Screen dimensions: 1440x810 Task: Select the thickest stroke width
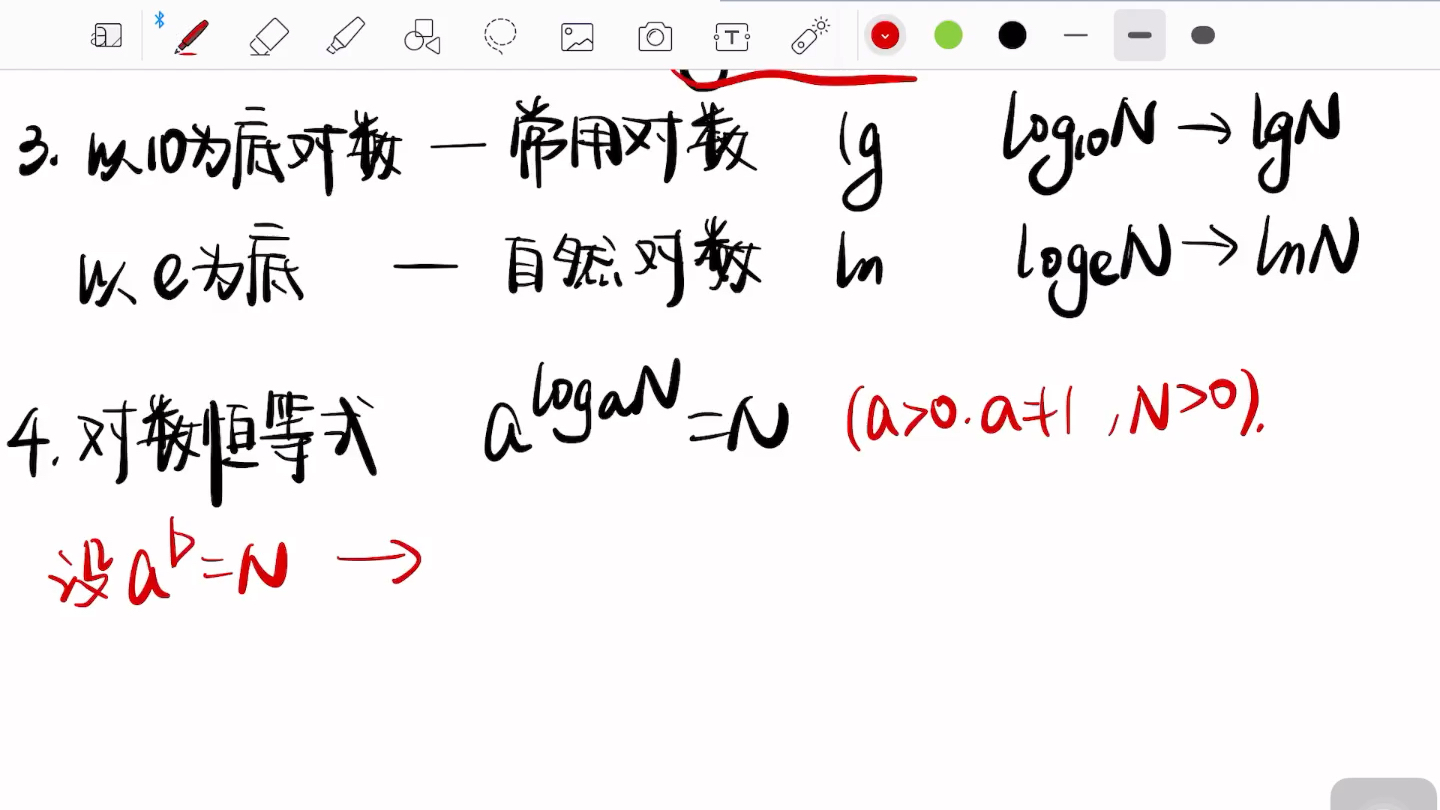click(x=1203, y=36)
